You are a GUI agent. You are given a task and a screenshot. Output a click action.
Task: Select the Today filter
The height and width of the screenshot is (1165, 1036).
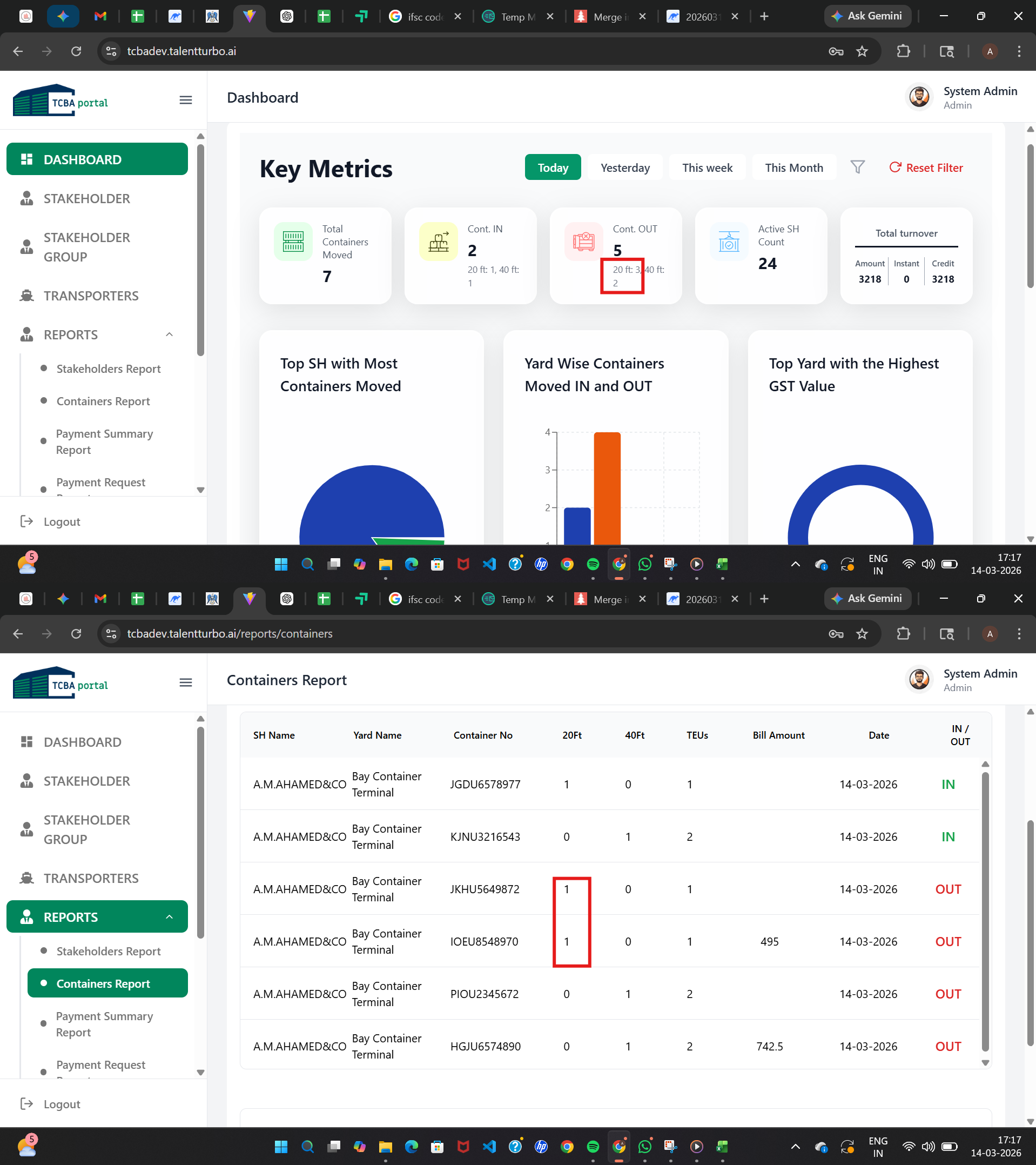pos(553,167)
